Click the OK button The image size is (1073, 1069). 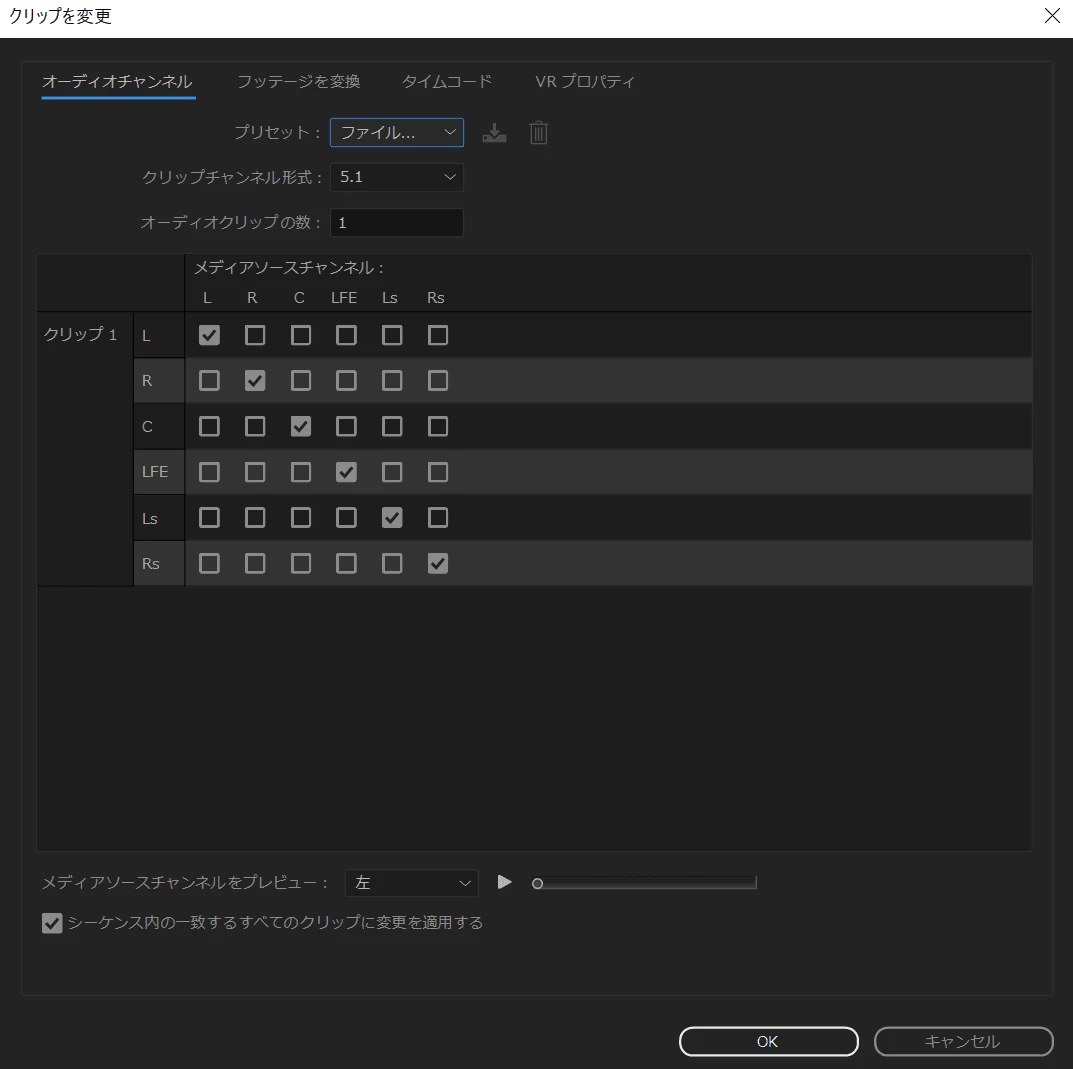pos(768,1041)
